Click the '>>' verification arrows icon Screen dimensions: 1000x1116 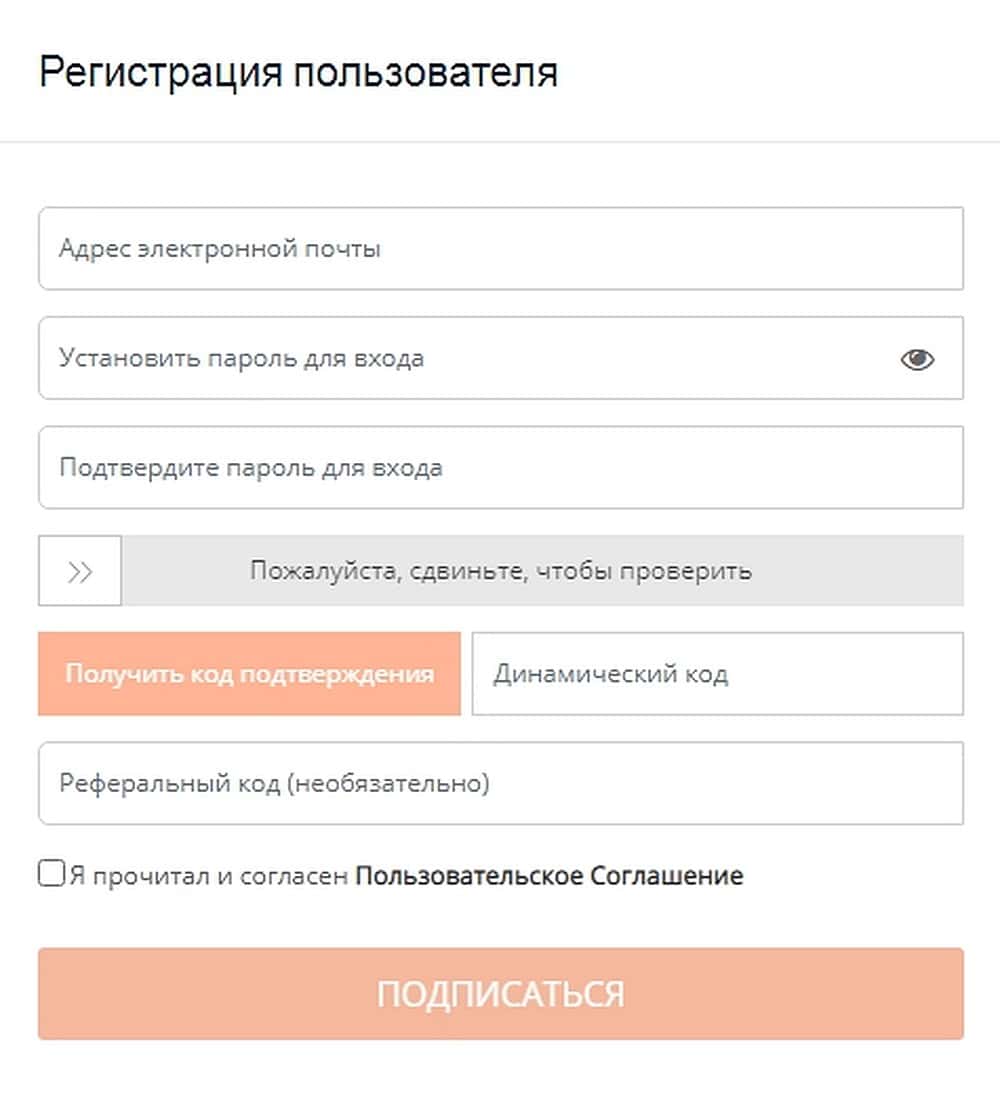(80, 571)
